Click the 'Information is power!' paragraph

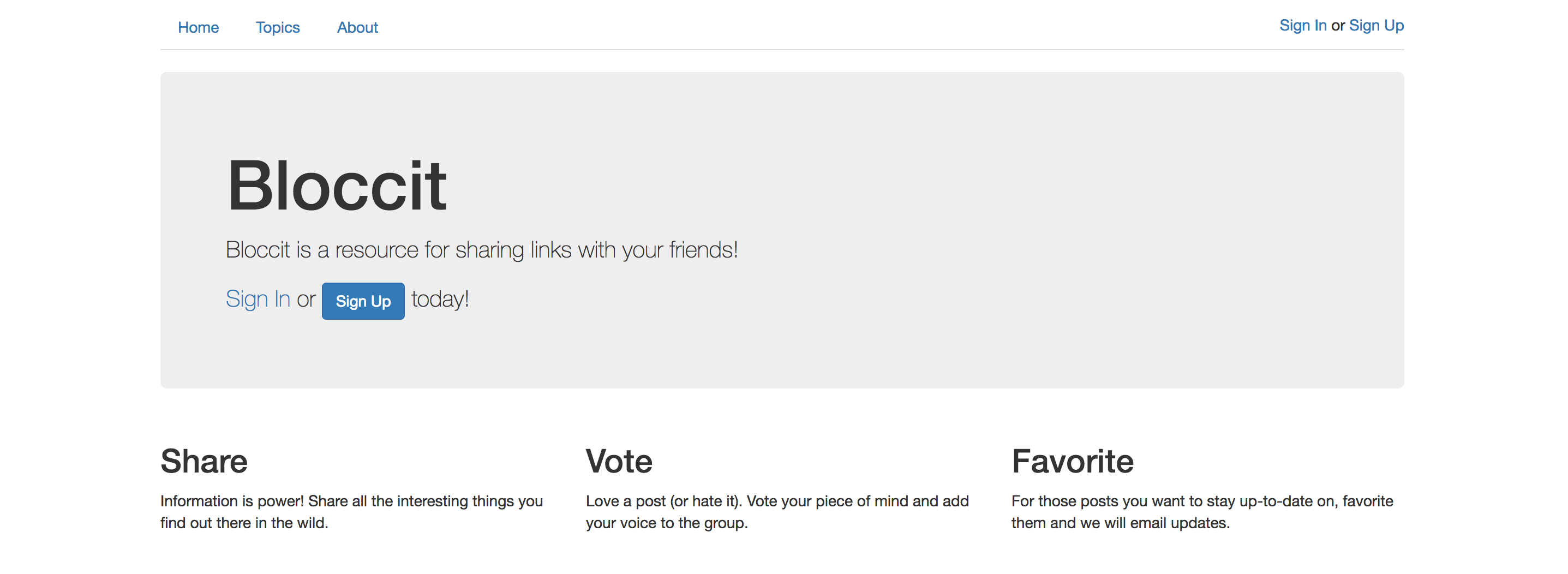click(x=352, y=512)
